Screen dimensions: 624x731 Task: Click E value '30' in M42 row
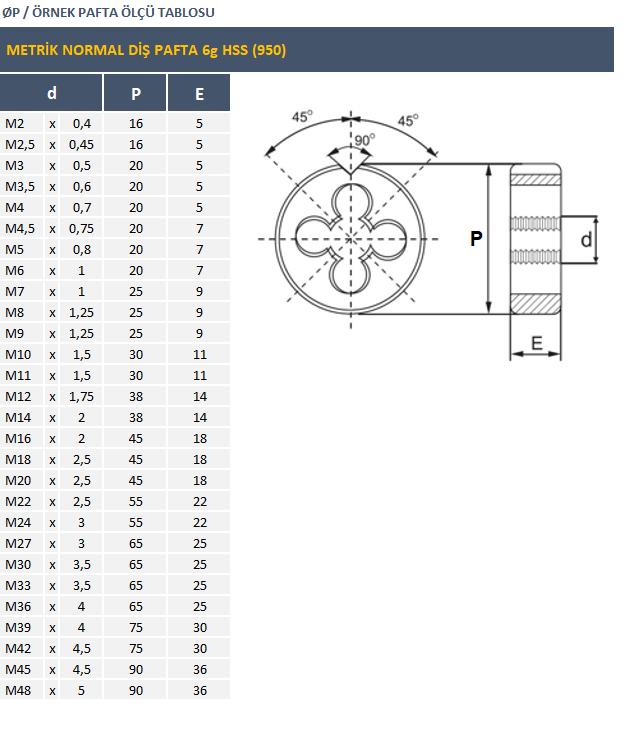[200, 648]
